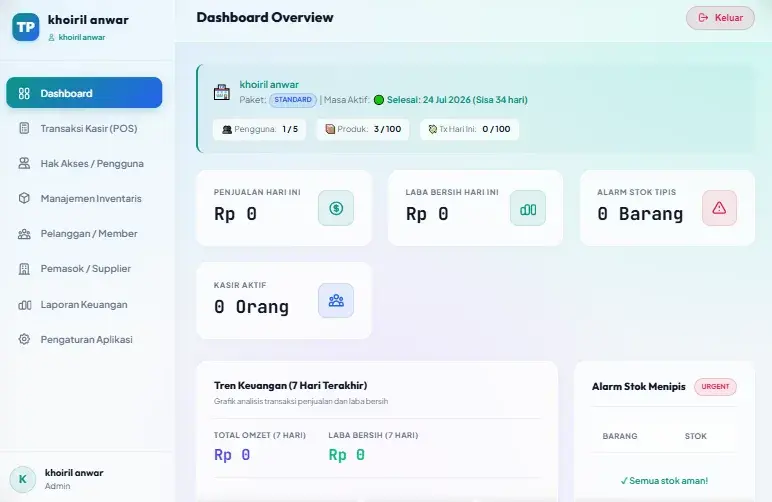Image resolution: width=772 pixels, height=502 pixels.
Task: Click the gear icon for Pengaturan Aplikasi
Action: click(x=24, y=339)
